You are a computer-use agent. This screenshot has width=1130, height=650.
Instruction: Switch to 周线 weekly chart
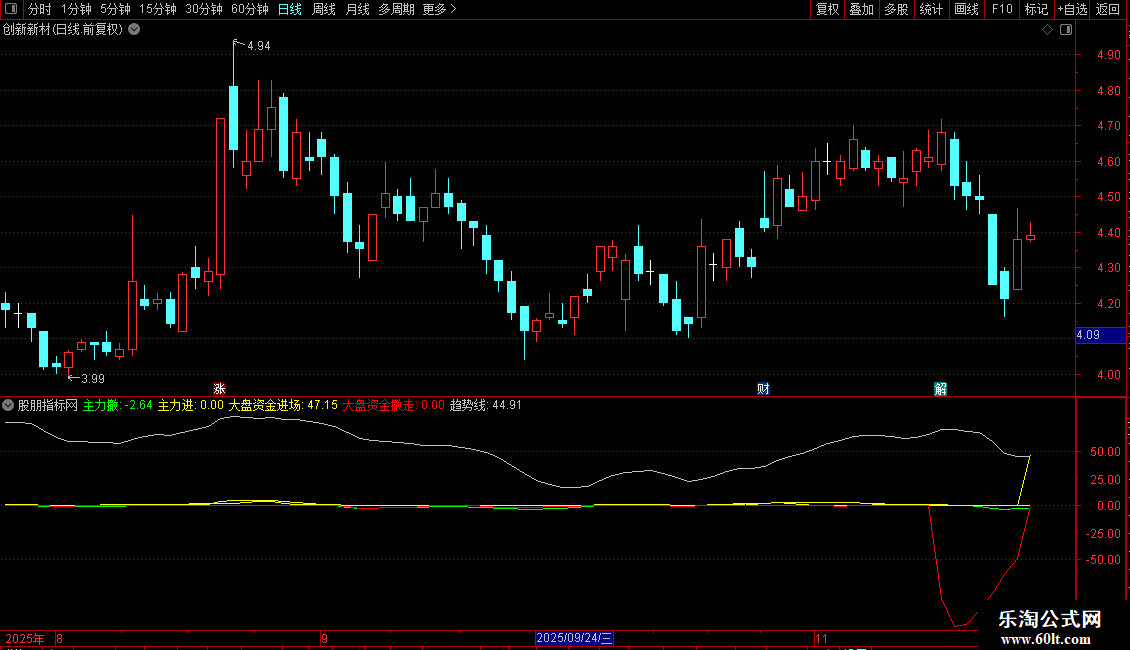324,9
